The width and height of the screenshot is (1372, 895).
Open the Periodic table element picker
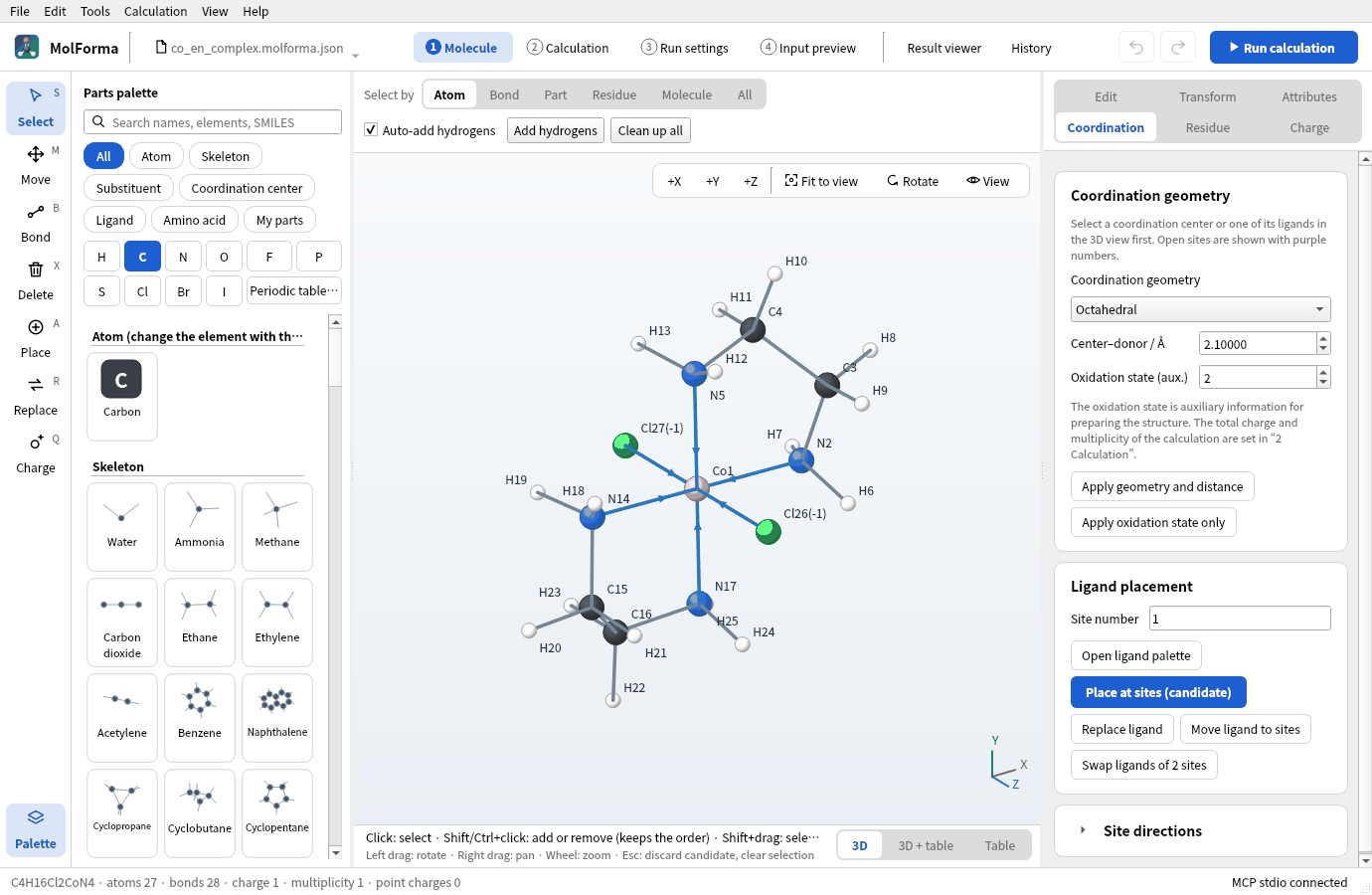(x=294, y=291)
